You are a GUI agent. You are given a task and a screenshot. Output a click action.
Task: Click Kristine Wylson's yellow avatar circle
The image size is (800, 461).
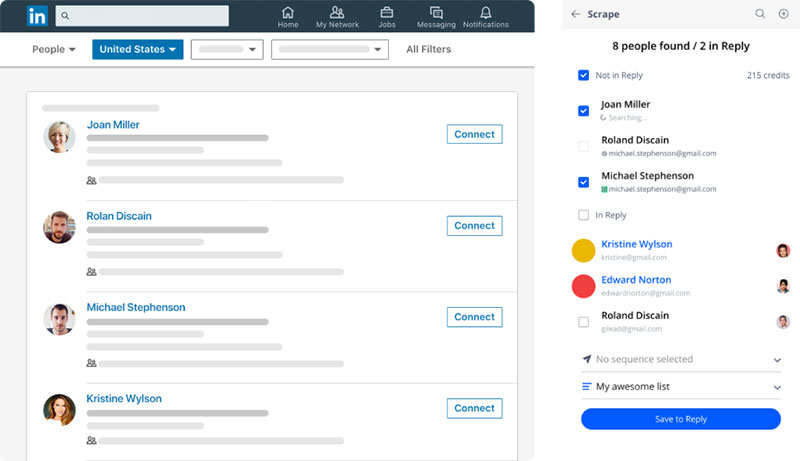[x=584, y=250]
